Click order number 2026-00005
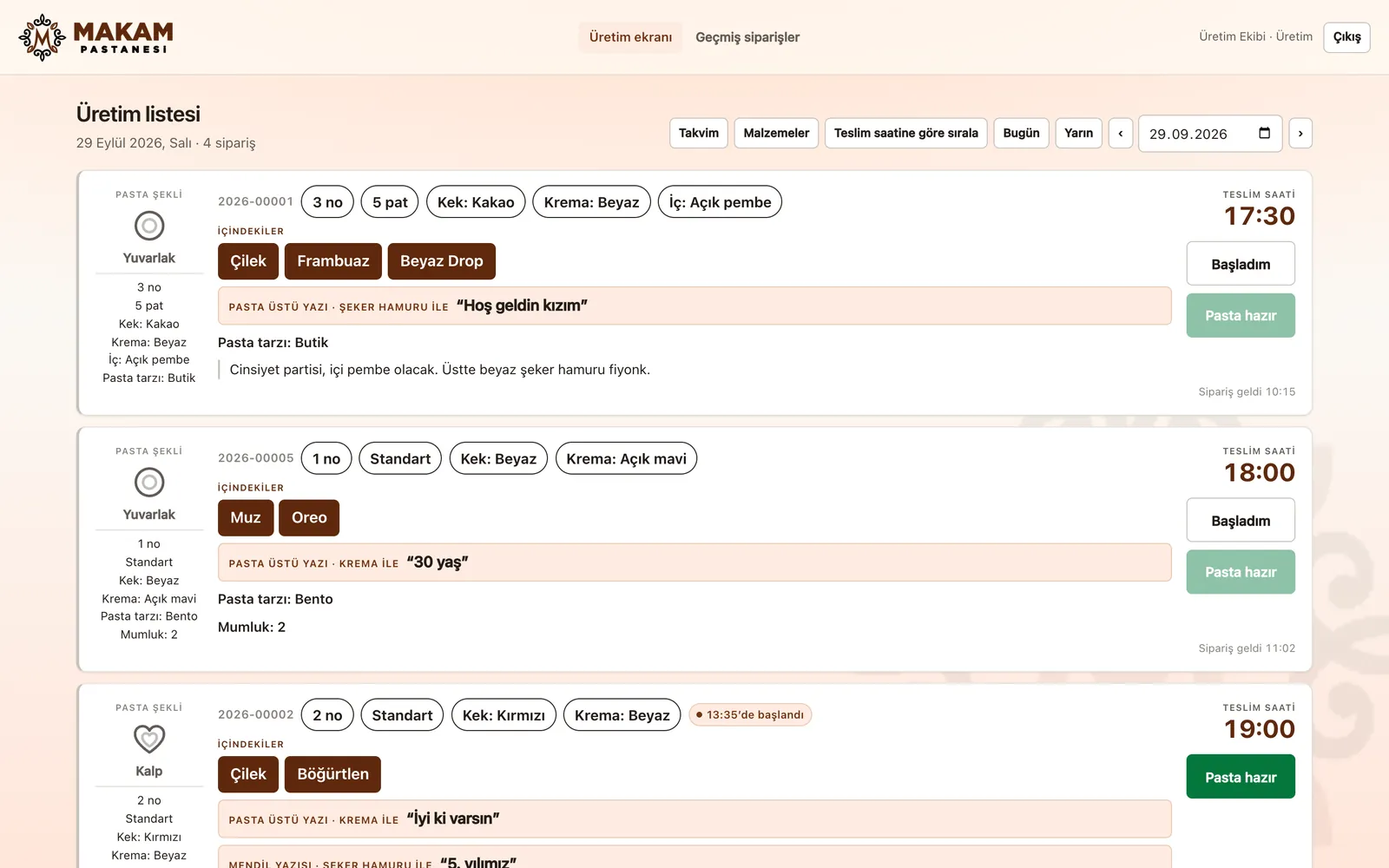Viewport: 1389px width, 868px height. (x=255, y=458)
